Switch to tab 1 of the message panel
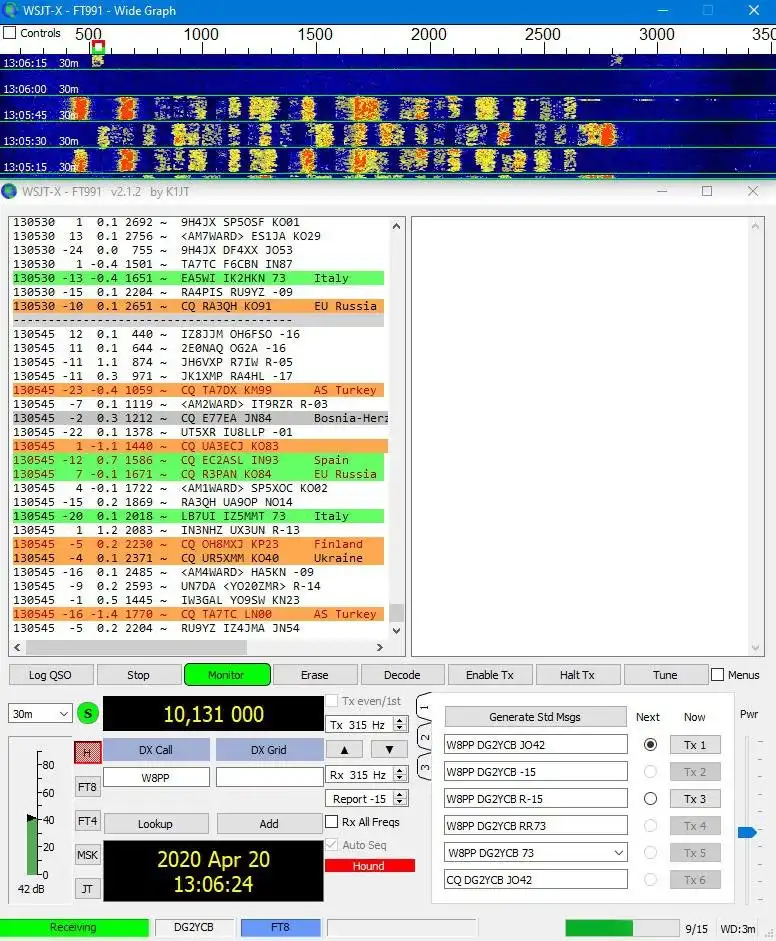 [424, 708]
